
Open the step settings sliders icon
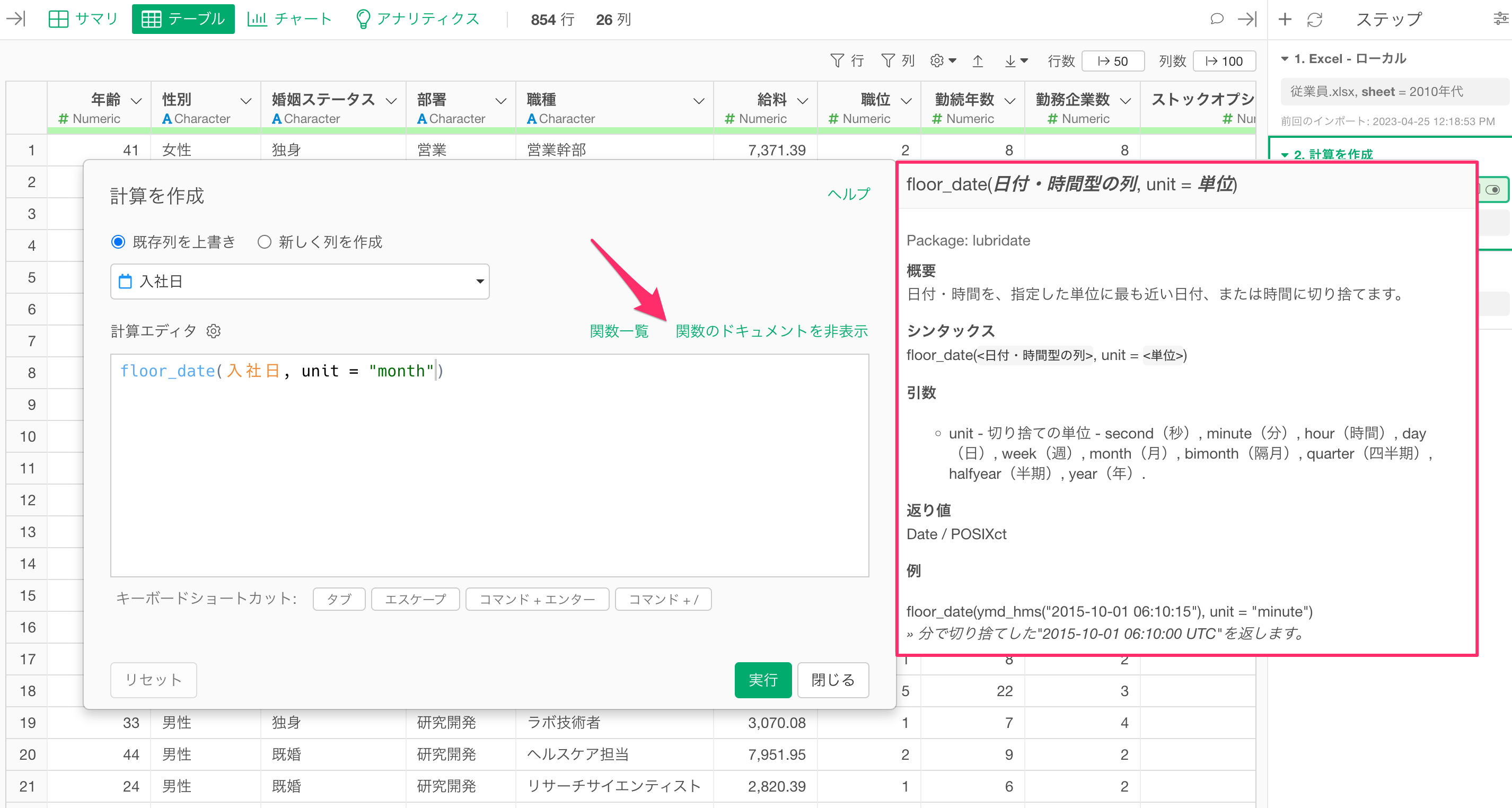click(x=1501, y=19)
